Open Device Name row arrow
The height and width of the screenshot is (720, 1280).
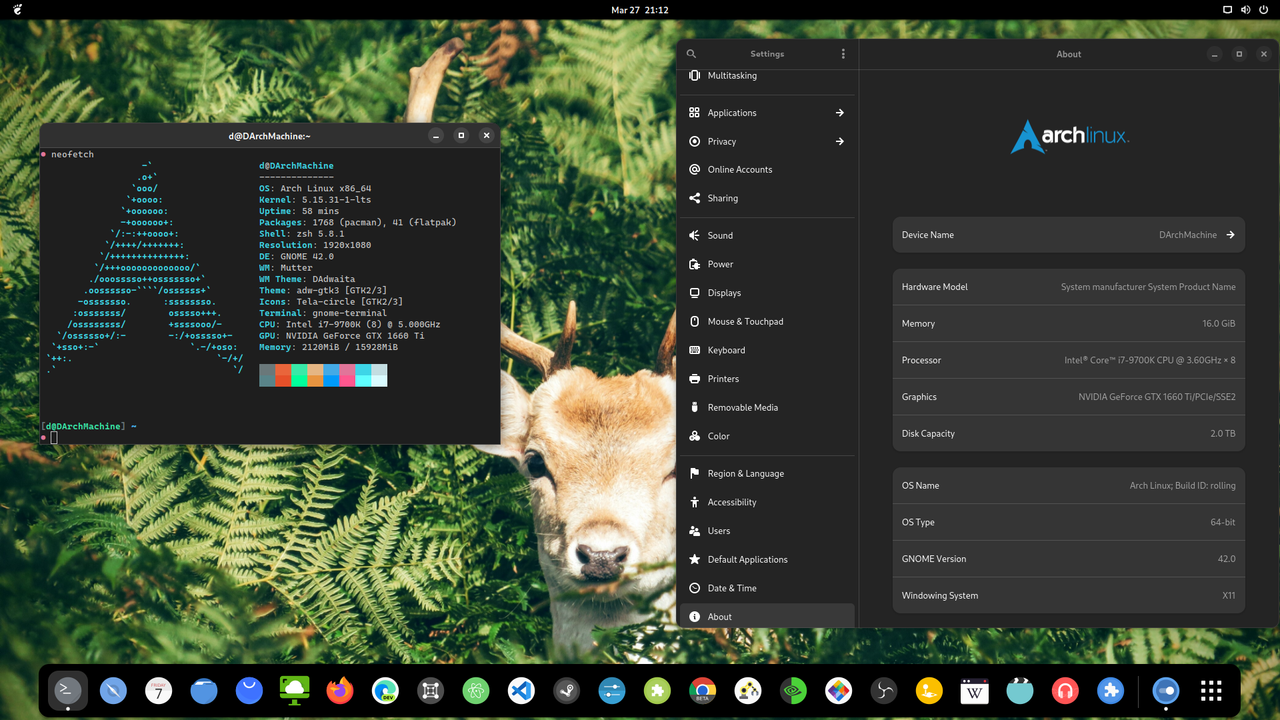point(1230,235)
